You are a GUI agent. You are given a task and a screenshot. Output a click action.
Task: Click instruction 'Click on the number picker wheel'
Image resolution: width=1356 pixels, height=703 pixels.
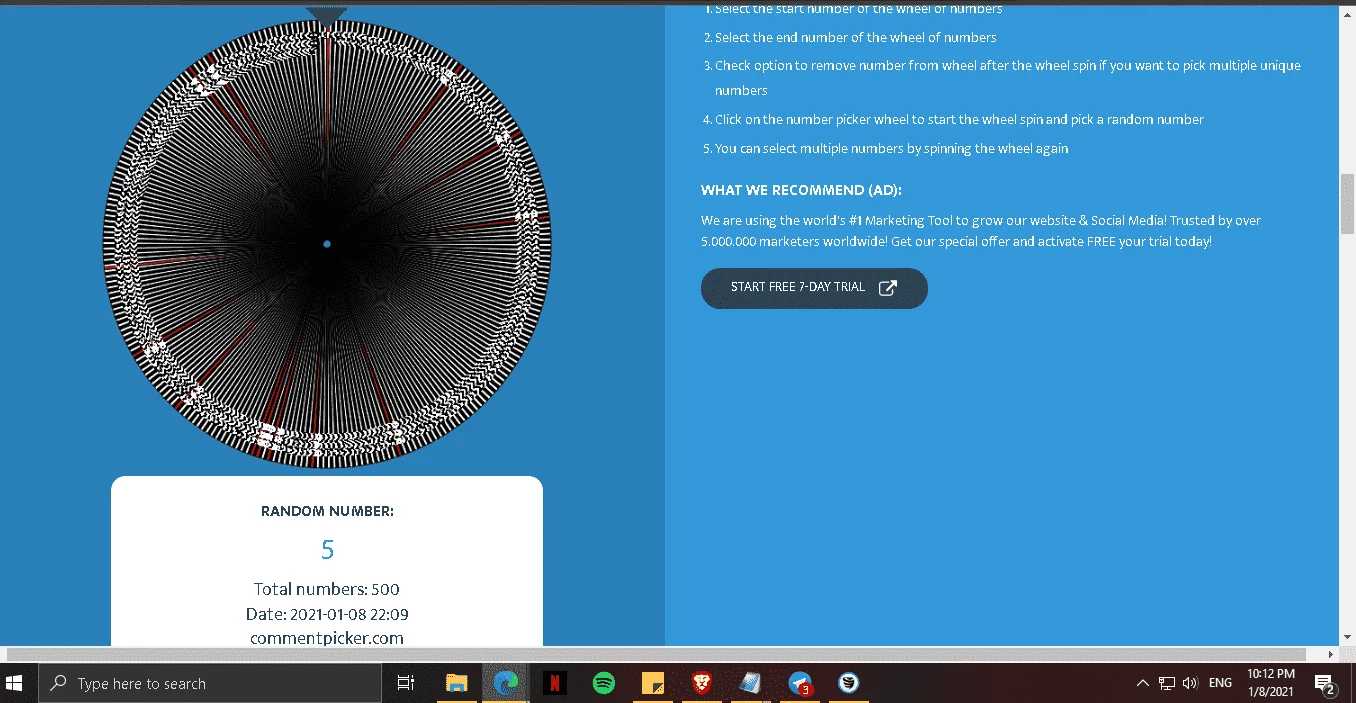tap(959, 119)
